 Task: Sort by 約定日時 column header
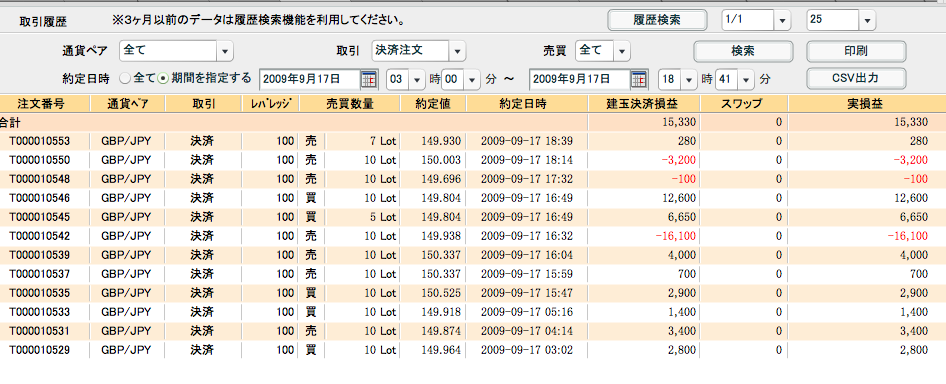coord(527,103)
